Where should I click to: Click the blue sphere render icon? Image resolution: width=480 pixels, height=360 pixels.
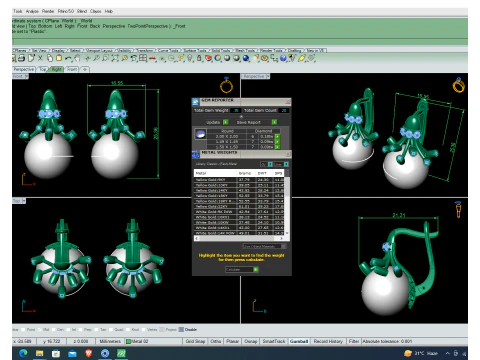[246, 58]
